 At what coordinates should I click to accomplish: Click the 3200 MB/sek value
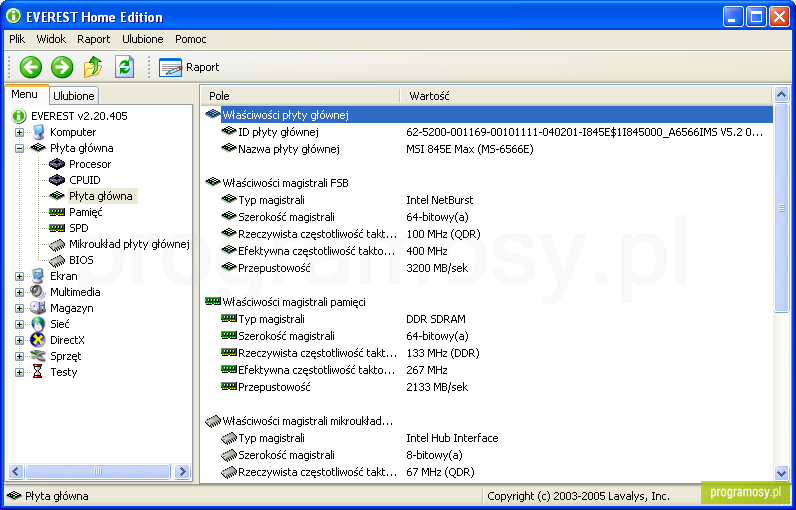click(x=437, y=268)
